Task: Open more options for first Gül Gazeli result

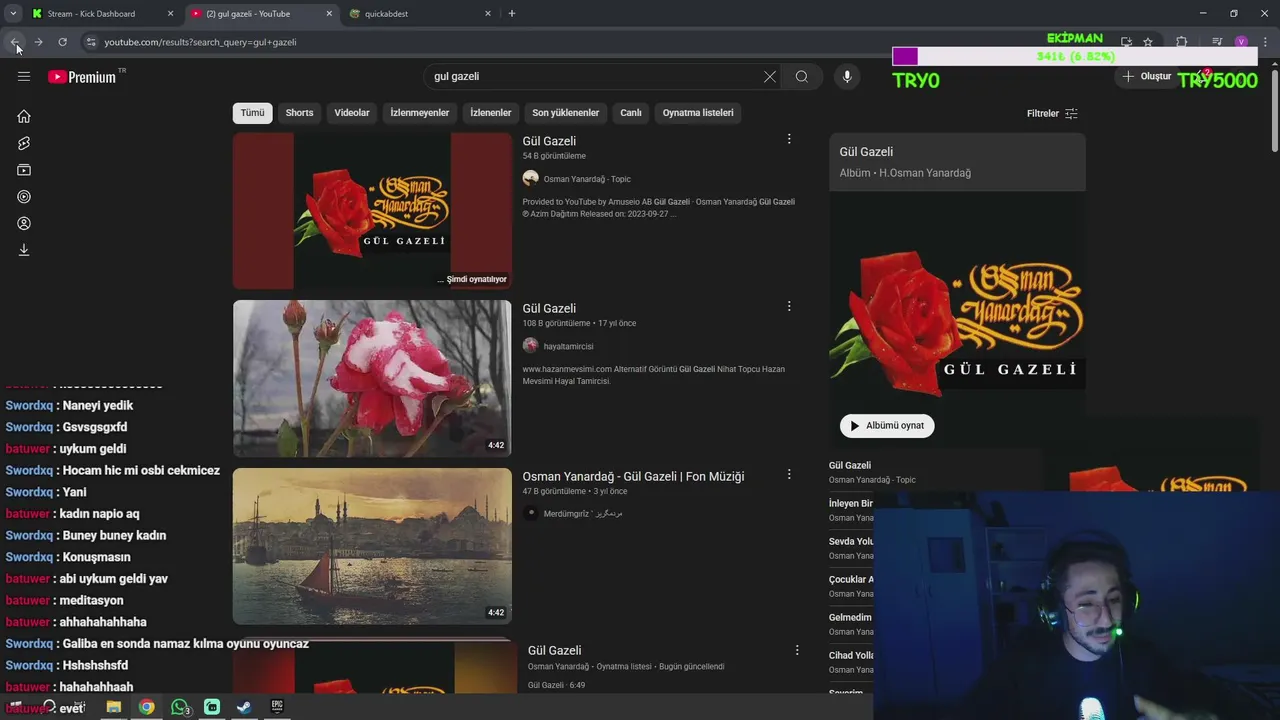Action: point(789,139)
